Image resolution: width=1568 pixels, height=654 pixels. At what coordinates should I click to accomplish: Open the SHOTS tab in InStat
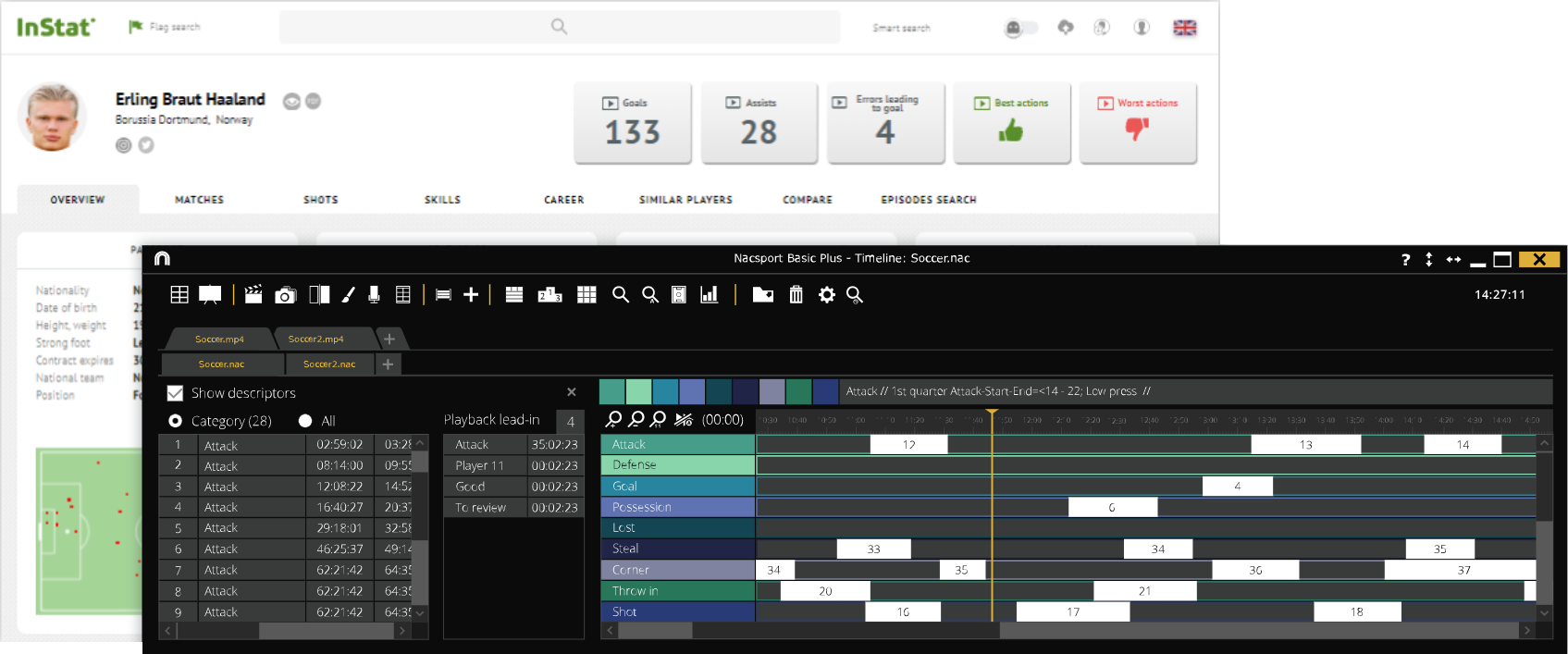coord(321,200)
